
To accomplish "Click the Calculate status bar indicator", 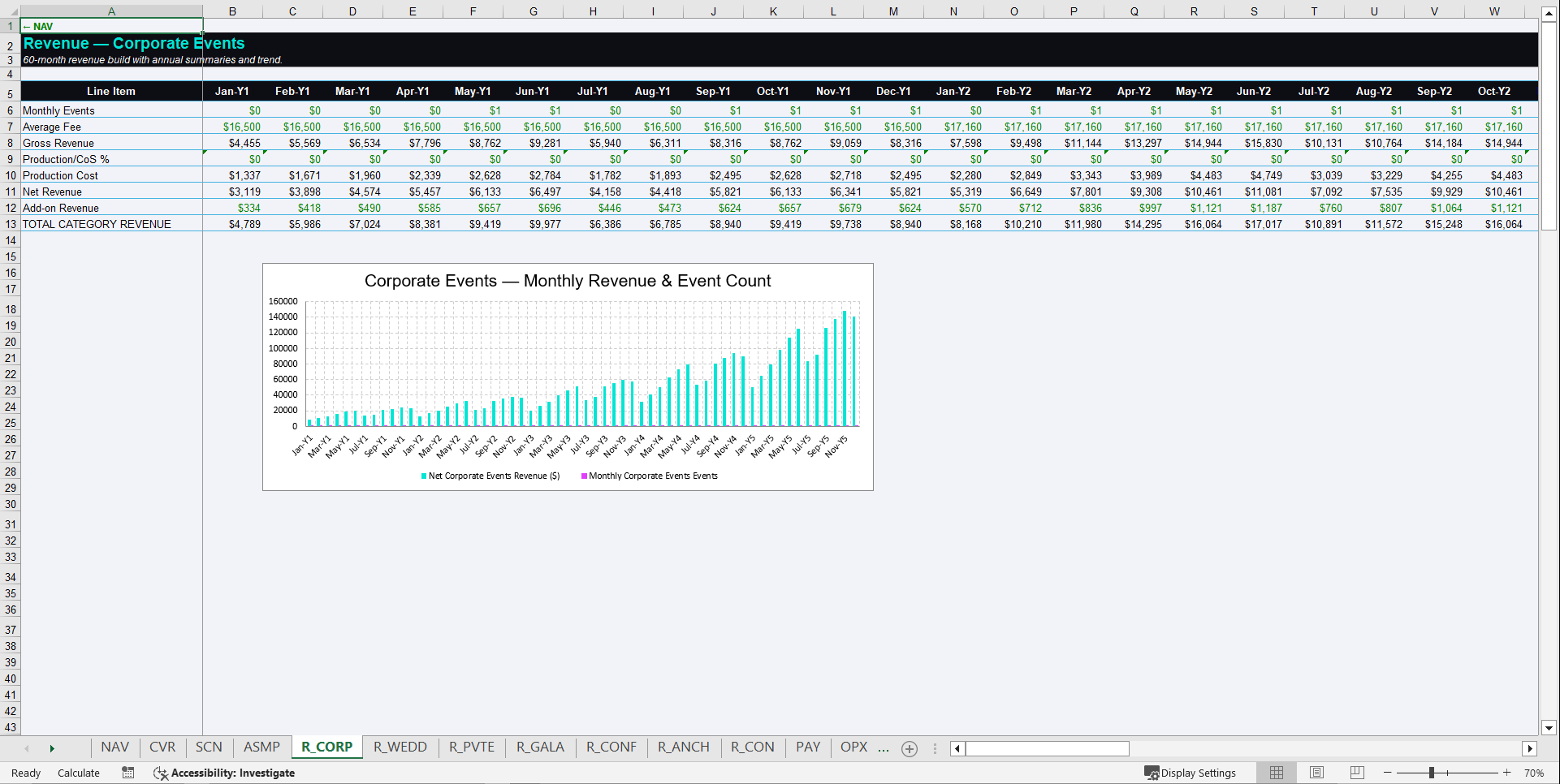I will click(x=79, y=773).
